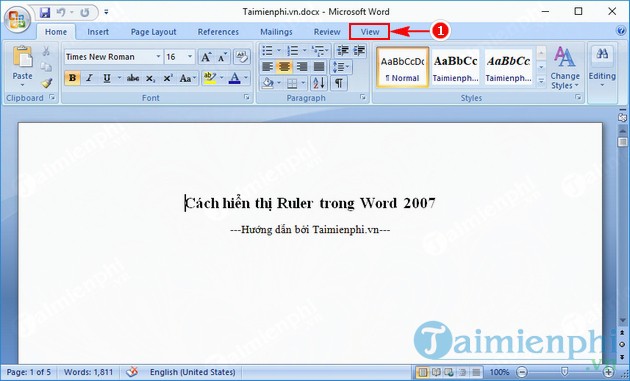Open font color dropdown arrow

pyautogui.click(x=246, y=78)
